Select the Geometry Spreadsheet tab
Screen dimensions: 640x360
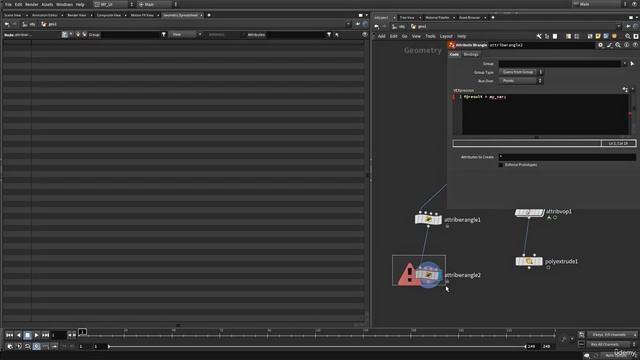tap(180, 15)
